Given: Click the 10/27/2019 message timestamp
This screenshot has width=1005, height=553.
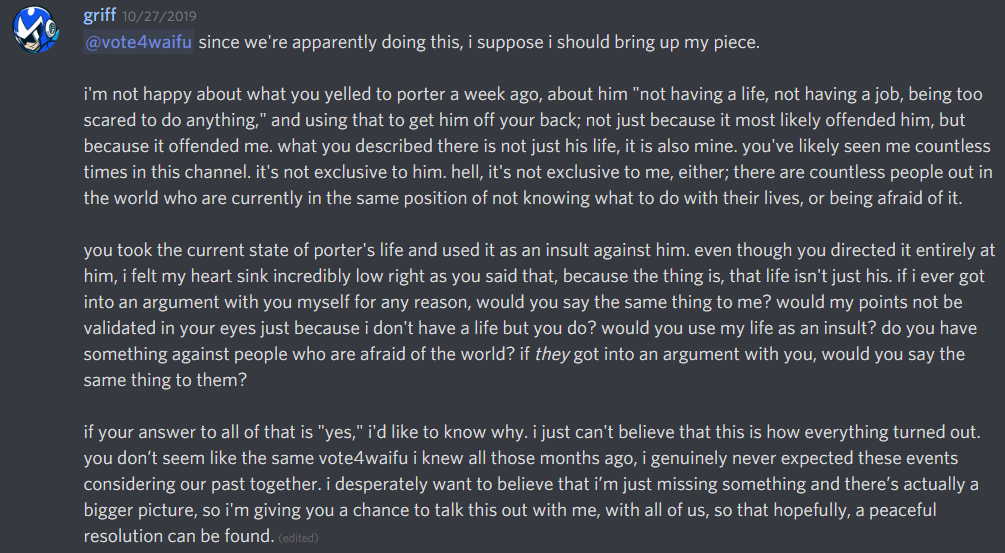Looking at the screenshot, I should (158, 17).
